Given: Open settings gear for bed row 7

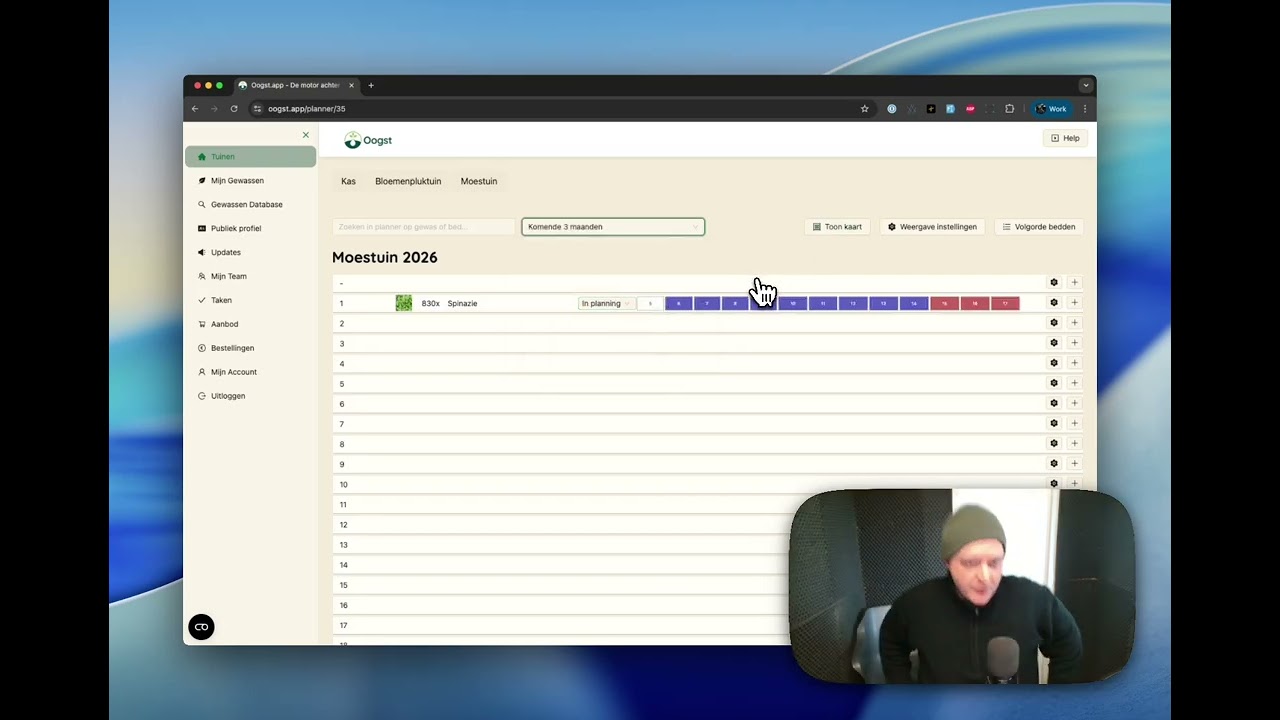Looking at the screenshot, I should coord(1054,423).
